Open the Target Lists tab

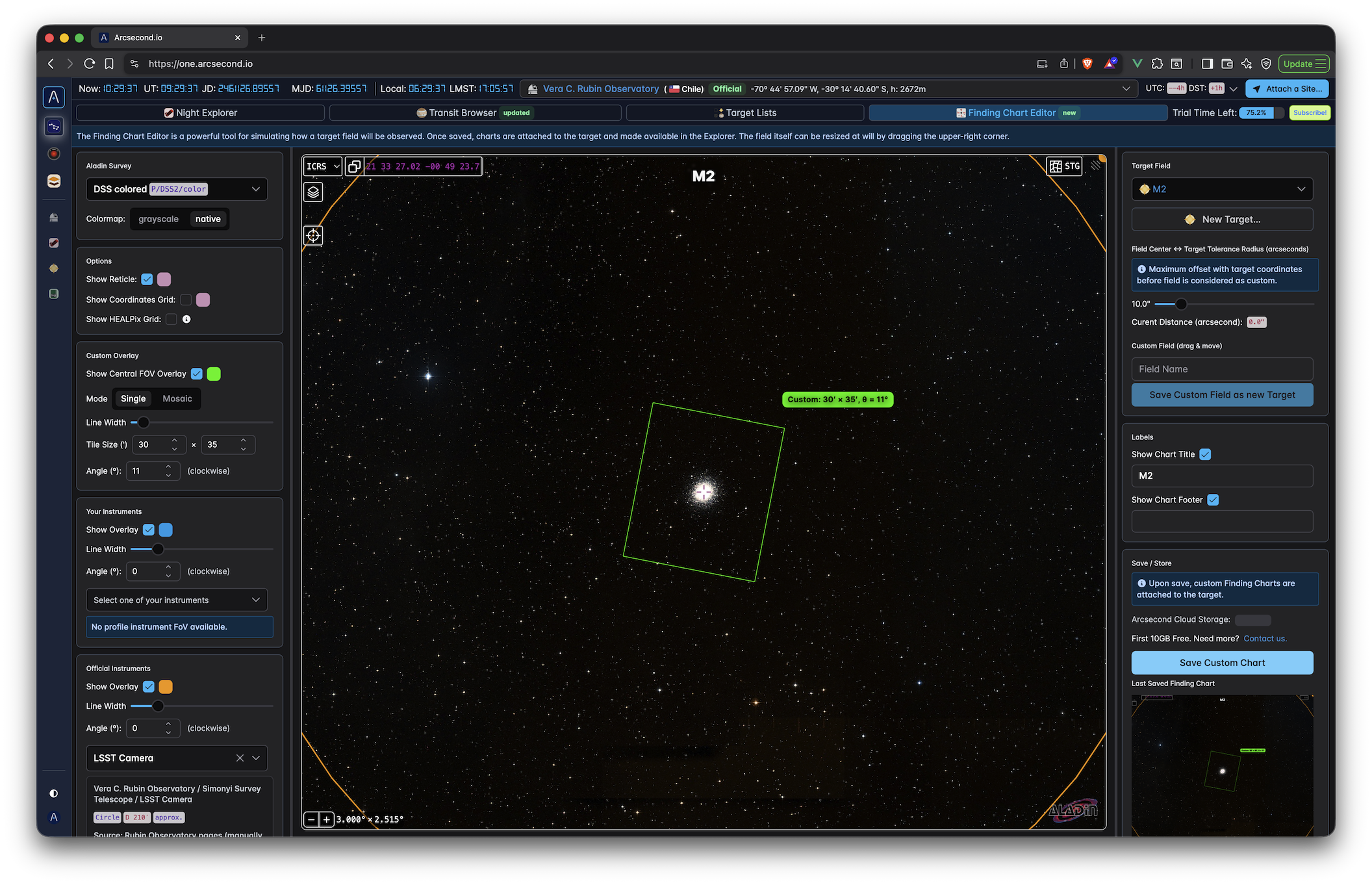click(x=745, y=113)
